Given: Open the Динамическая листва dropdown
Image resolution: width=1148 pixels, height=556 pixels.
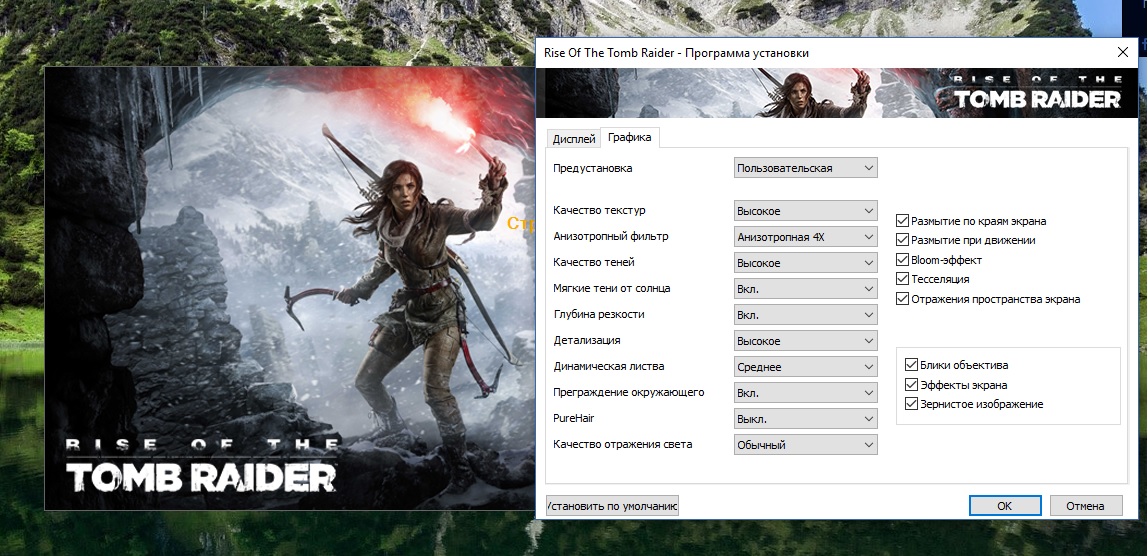Looking at the screenshot, I should click(805, 367).
